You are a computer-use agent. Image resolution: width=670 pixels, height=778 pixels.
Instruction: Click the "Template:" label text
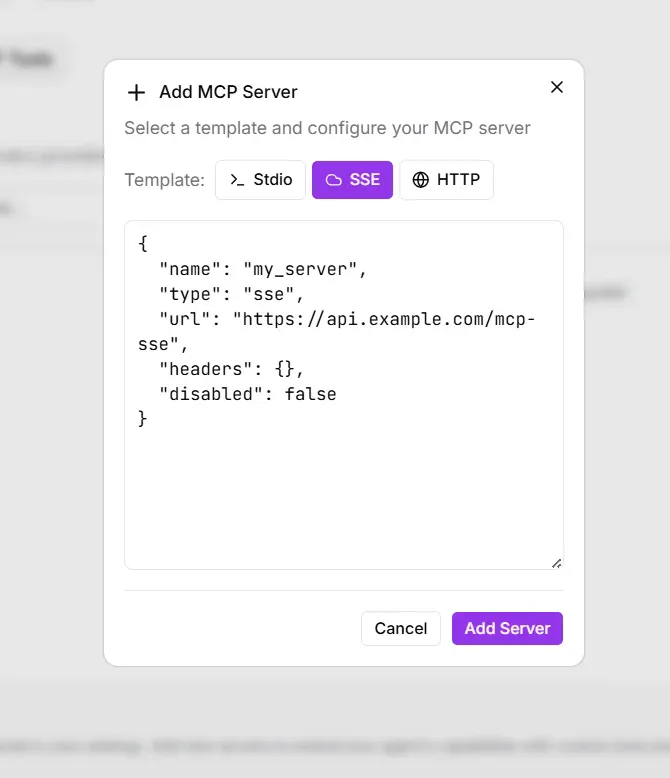[164, 180]
